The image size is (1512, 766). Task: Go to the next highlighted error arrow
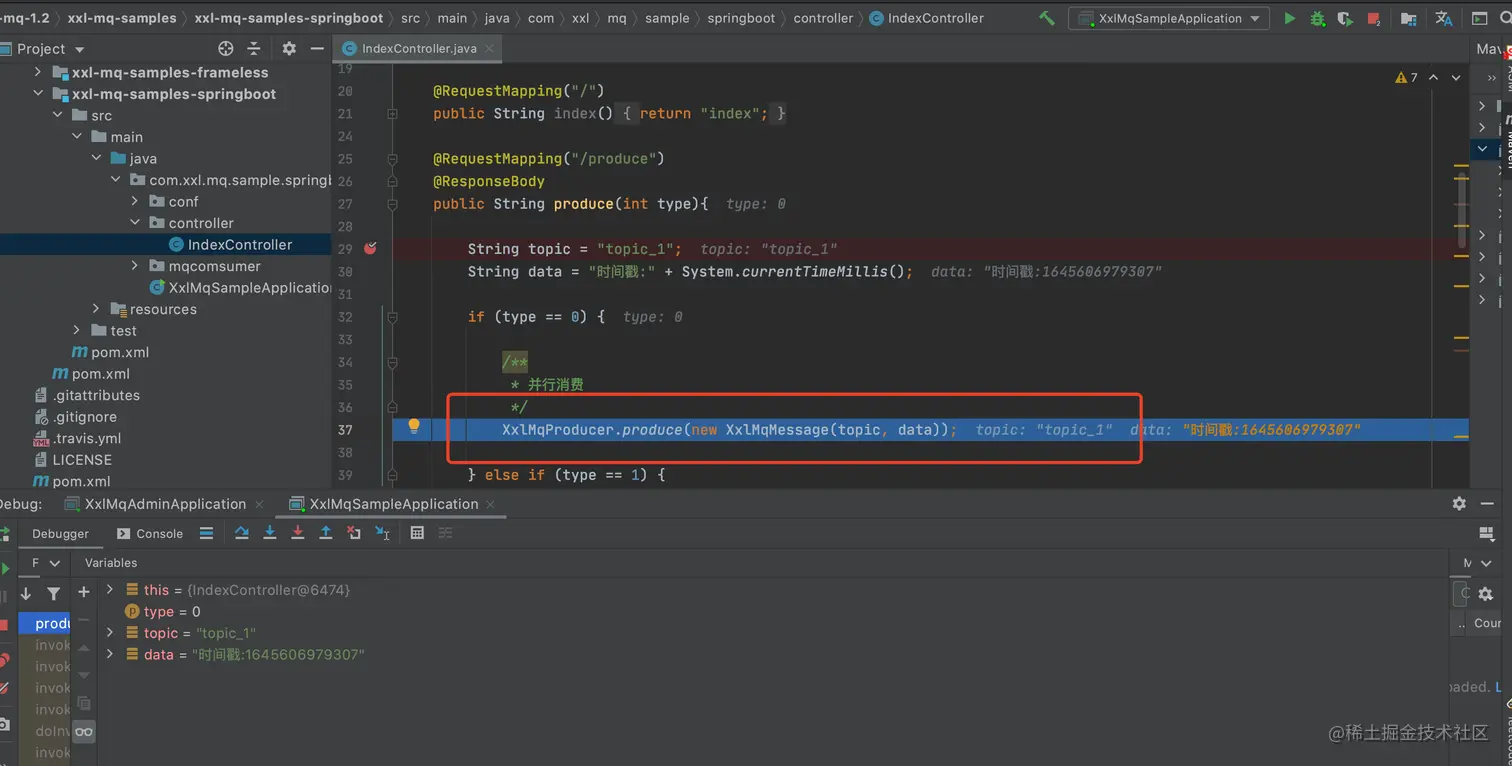(1456, 77)
